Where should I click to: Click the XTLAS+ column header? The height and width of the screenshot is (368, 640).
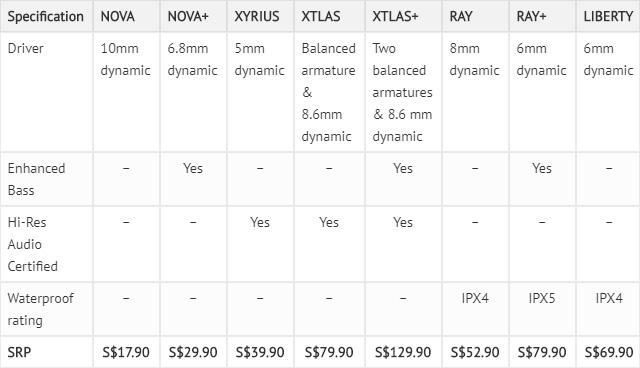tap(395, 16)
